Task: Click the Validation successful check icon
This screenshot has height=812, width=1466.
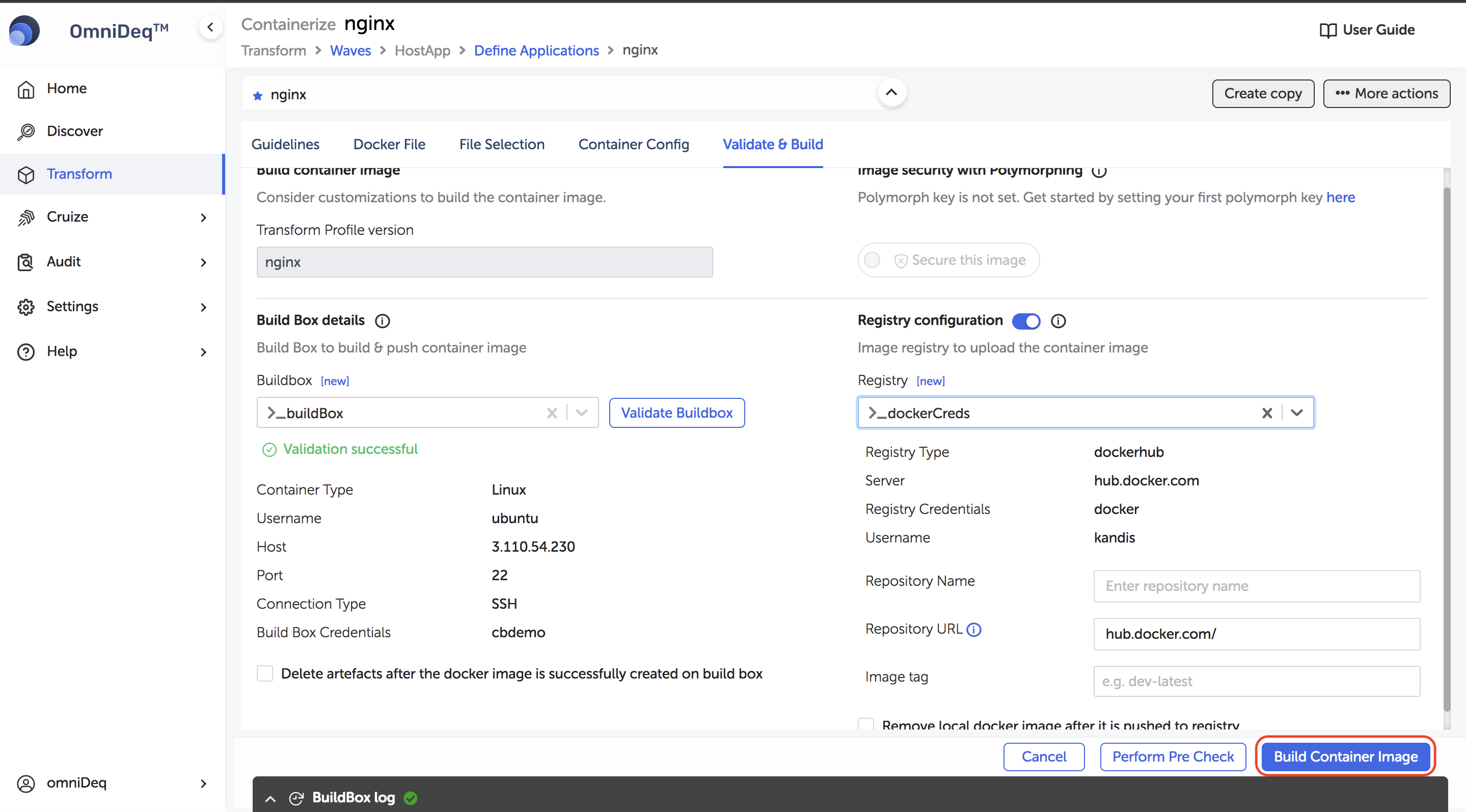Action: (269, 450)
